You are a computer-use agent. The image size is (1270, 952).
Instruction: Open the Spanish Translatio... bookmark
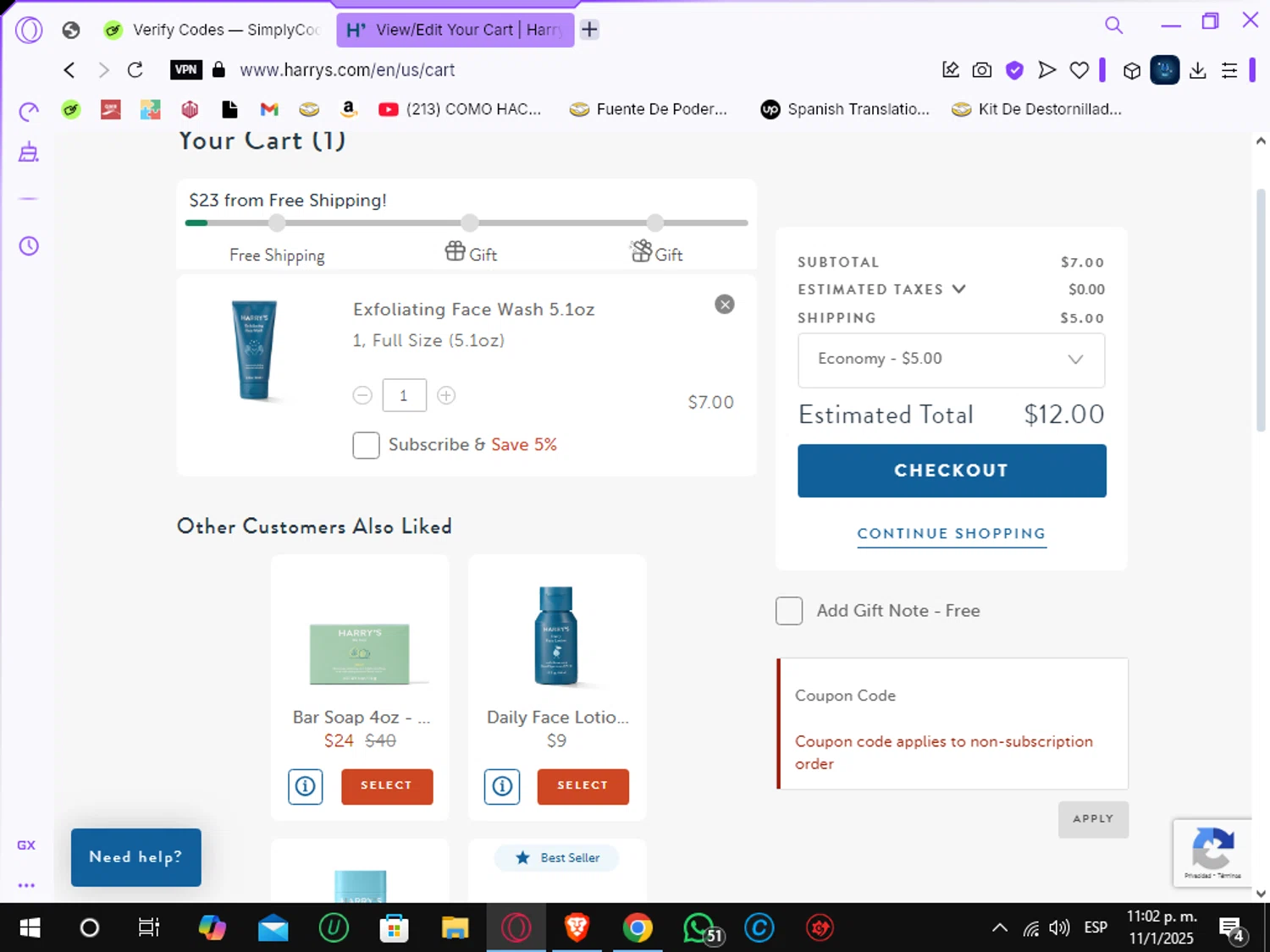coord(845,109)
